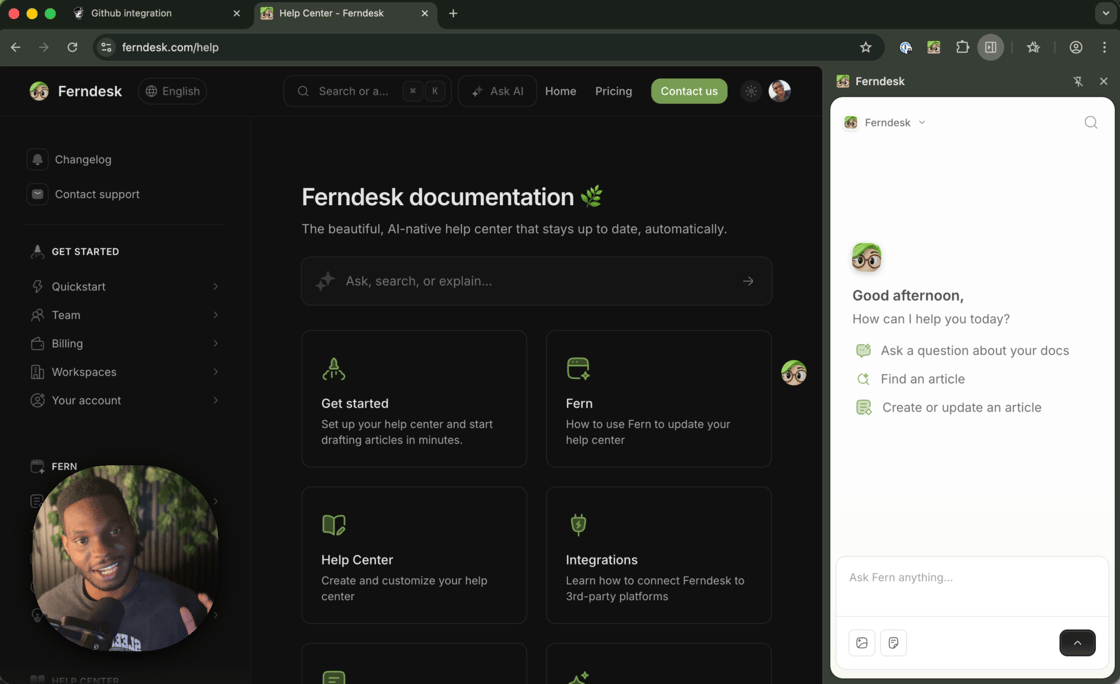The image size is (1120, 684).
Task: Open the Ferndesk workspace dropdown in panel
Action: click(885, 122)
